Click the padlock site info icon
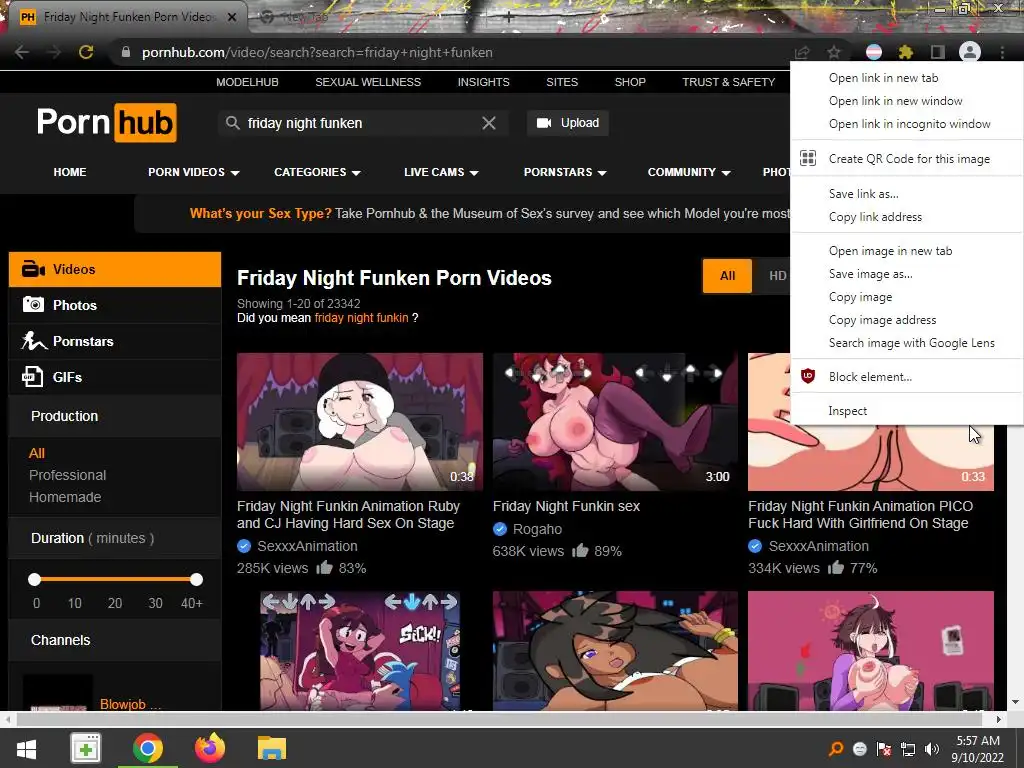Viewport: 1024px width, 768px height. pyautogui.click(x=126, y=52)
